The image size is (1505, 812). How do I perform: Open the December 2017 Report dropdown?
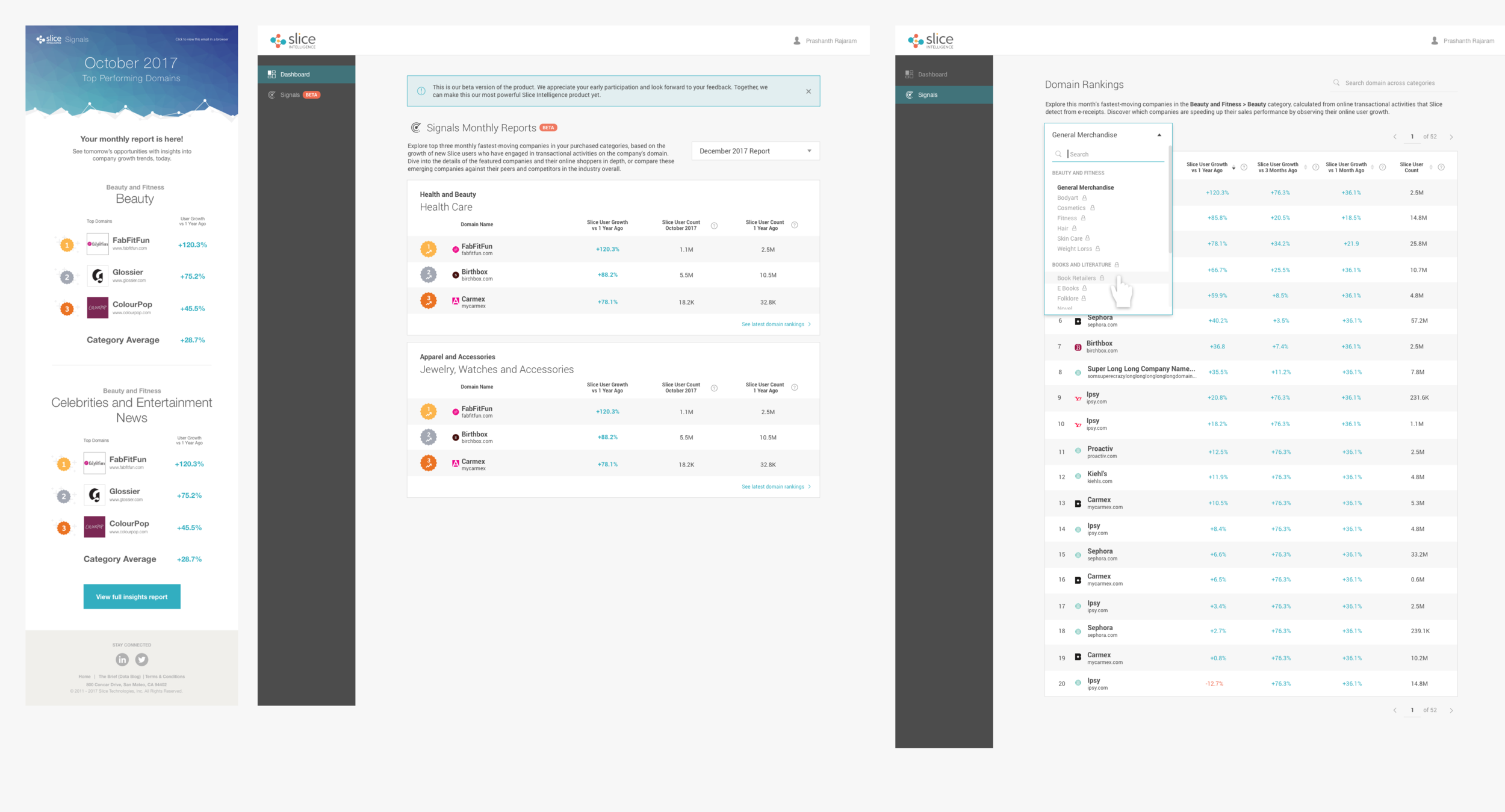pyautogui.click(x=756, y=151)
